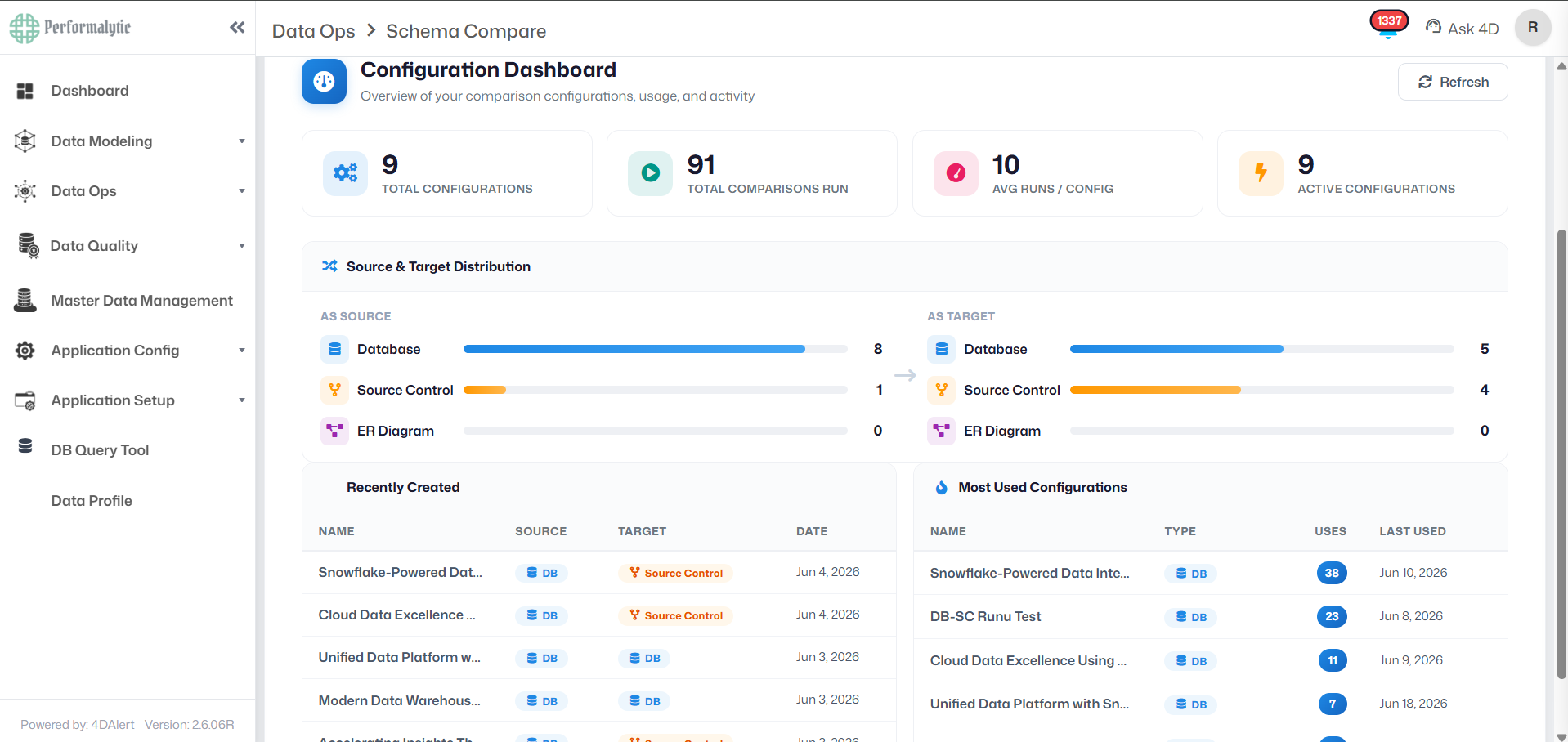Open Unified Data Platform w... row
The height and width of the screenshot is (742, 1568).
coord(399,657)
